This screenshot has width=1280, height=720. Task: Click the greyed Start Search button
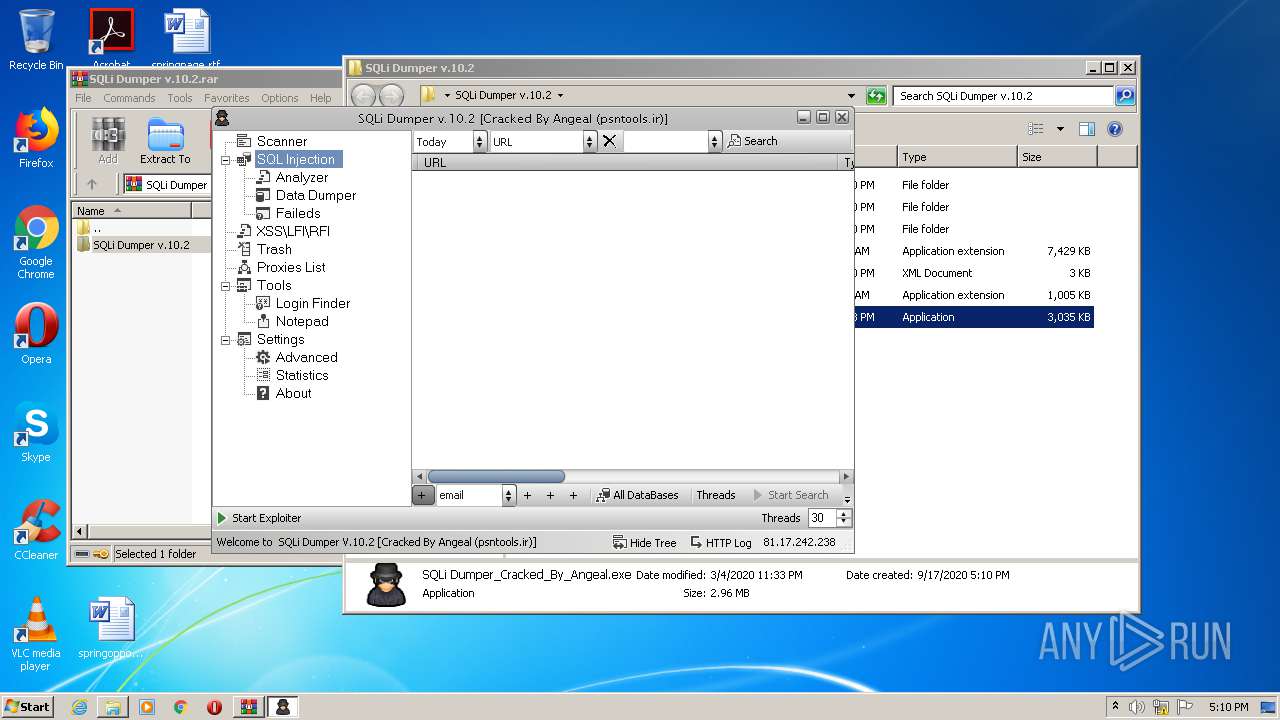click(791, 495)
